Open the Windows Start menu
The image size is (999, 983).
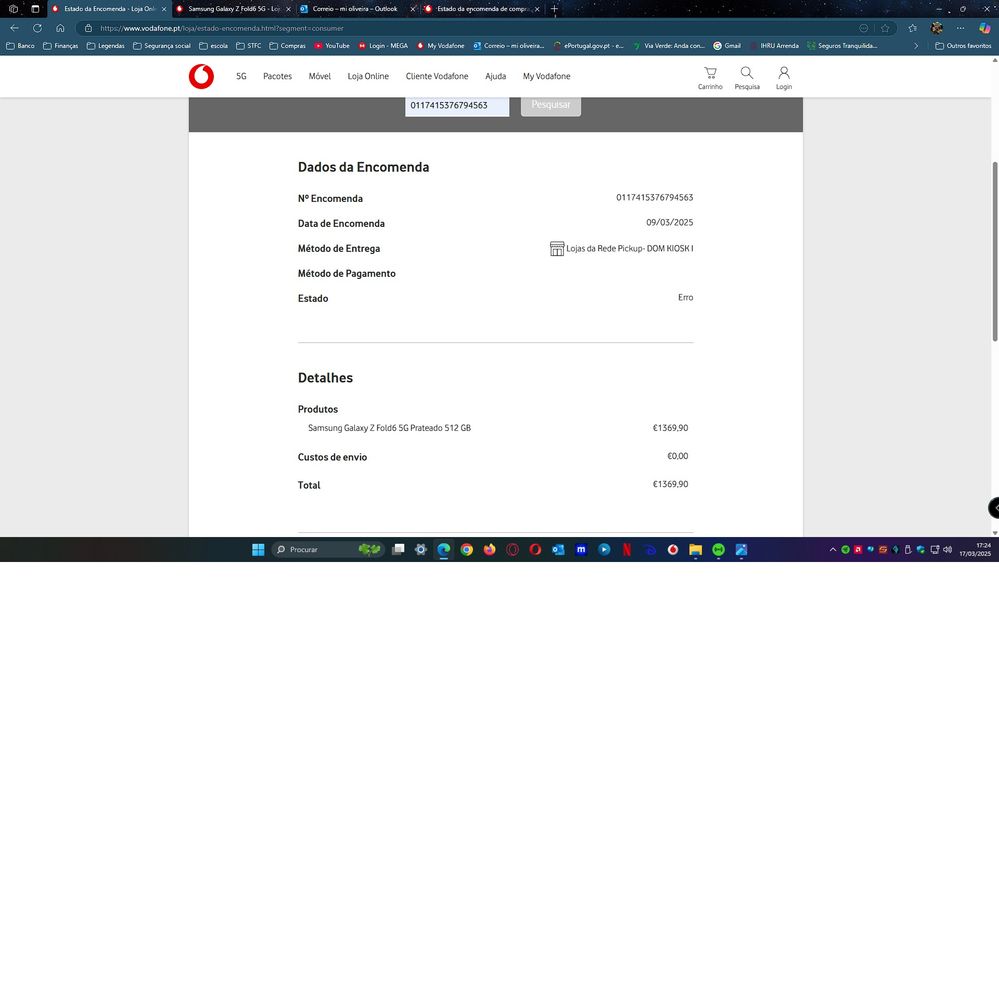[x=258, y=550]
